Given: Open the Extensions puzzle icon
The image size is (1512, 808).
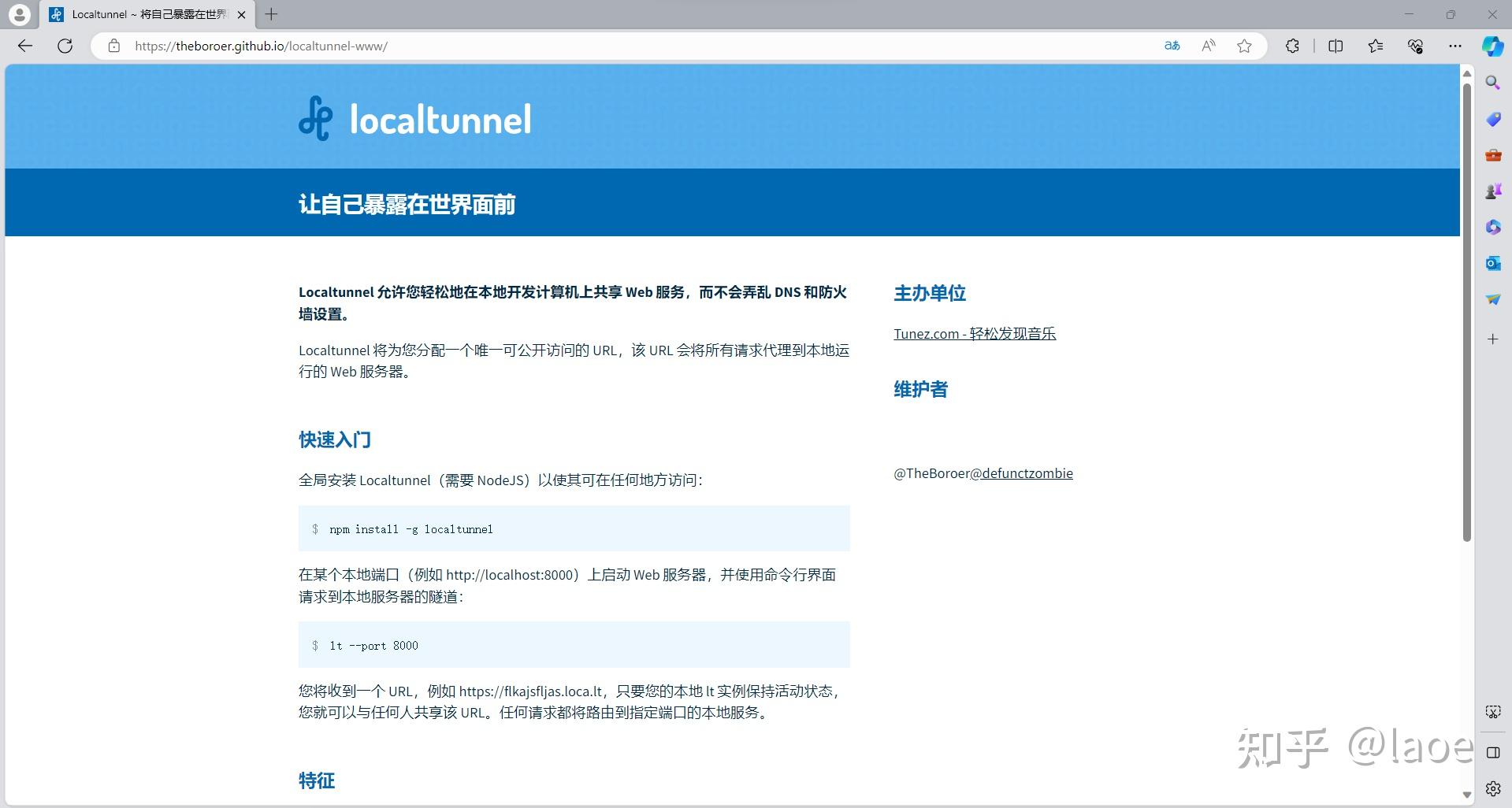Looking at the screenshot, I should (1292, 46).
